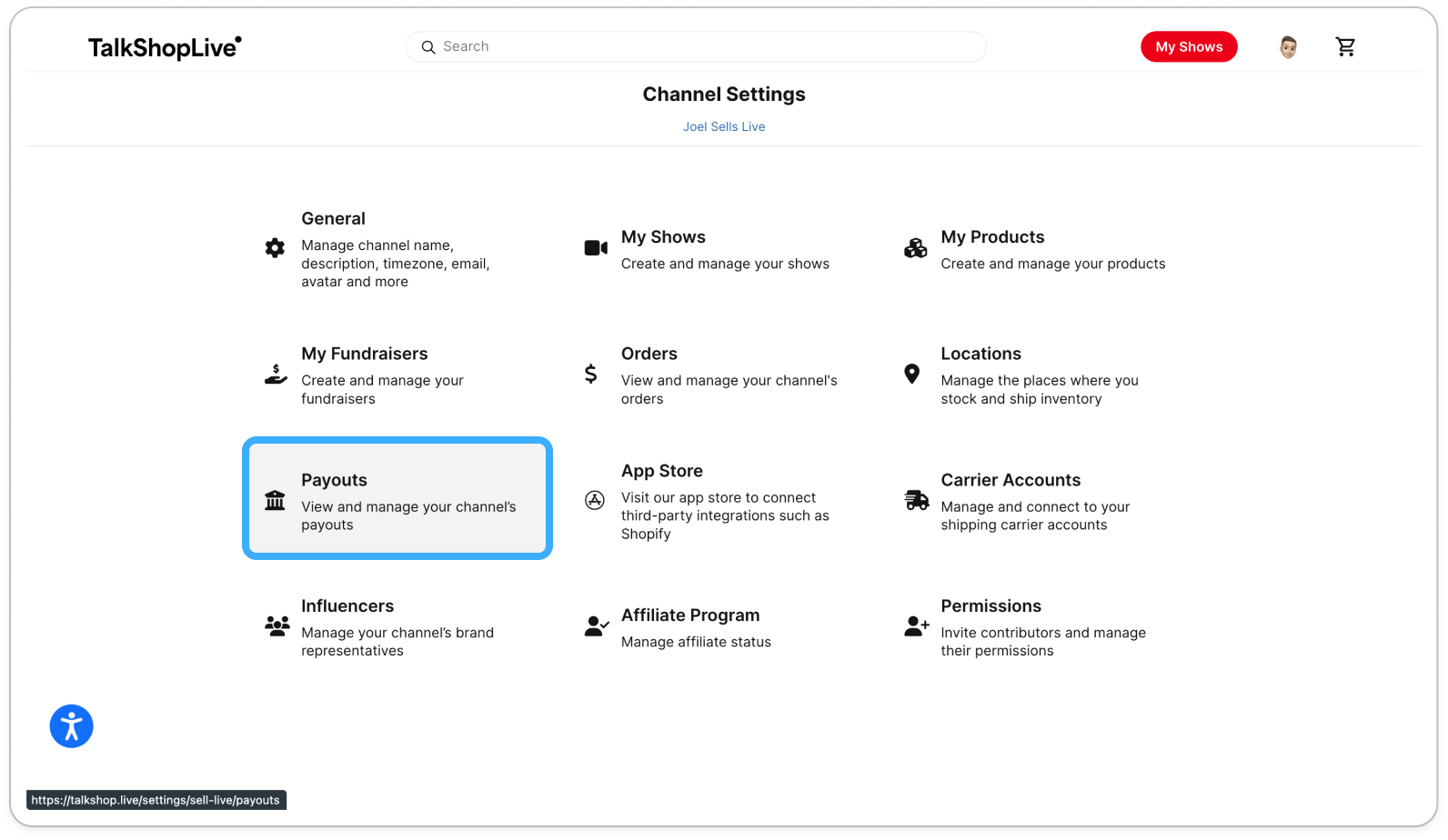Click the App Store circular icon
Viewport: 1448px width, 840px height.
click(595, 500)
